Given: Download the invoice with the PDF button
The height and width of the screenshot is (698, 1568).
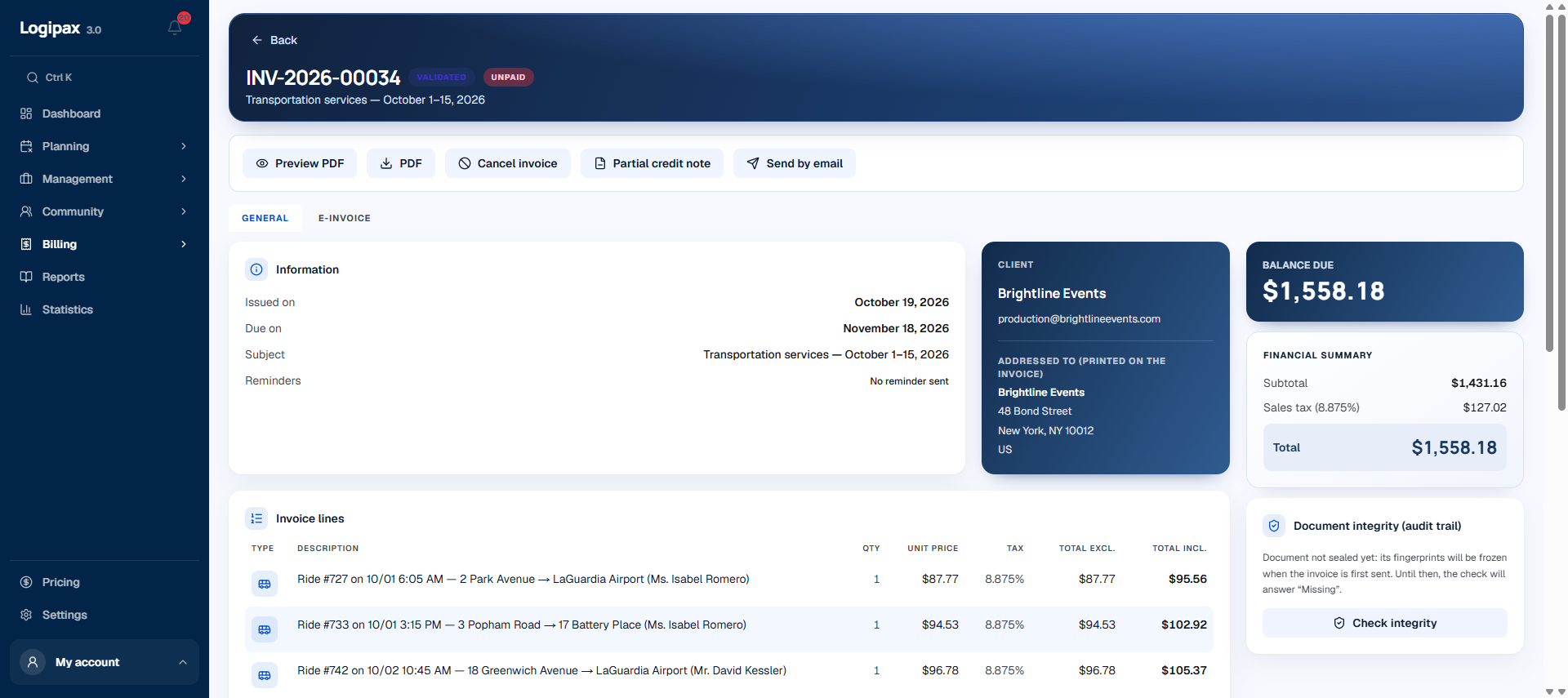Looking at the screenshot, I should click(x=401, y=163).
